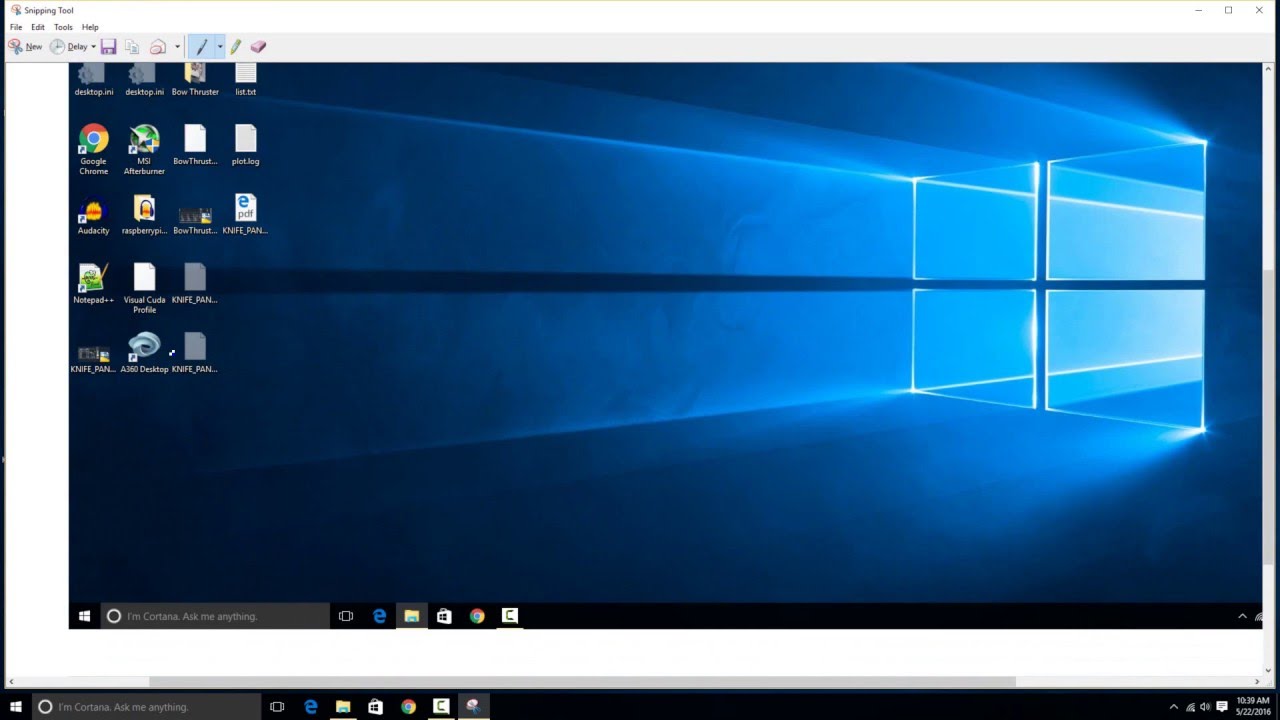Viewport: 1280px width, 720px height.
Task: Click the vertical scrollbar of the snip view
Action: pos(1270,300)
